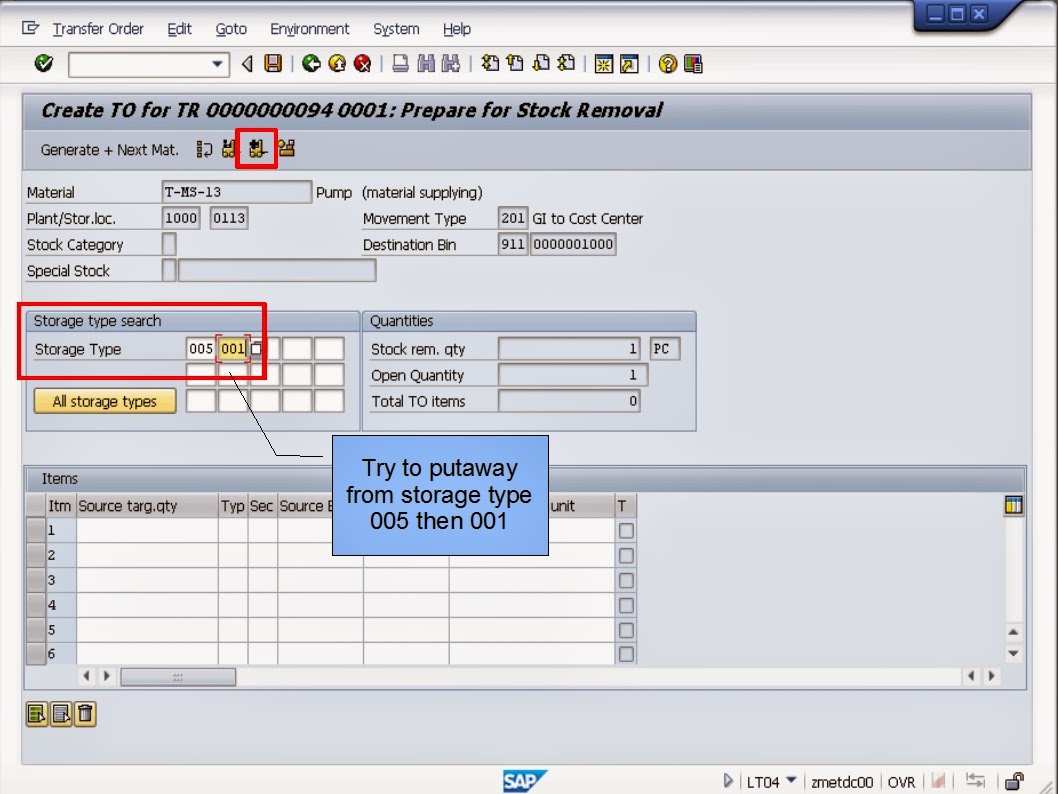
Task: Open the Transfer Order menu
Action: click(97, 29)
